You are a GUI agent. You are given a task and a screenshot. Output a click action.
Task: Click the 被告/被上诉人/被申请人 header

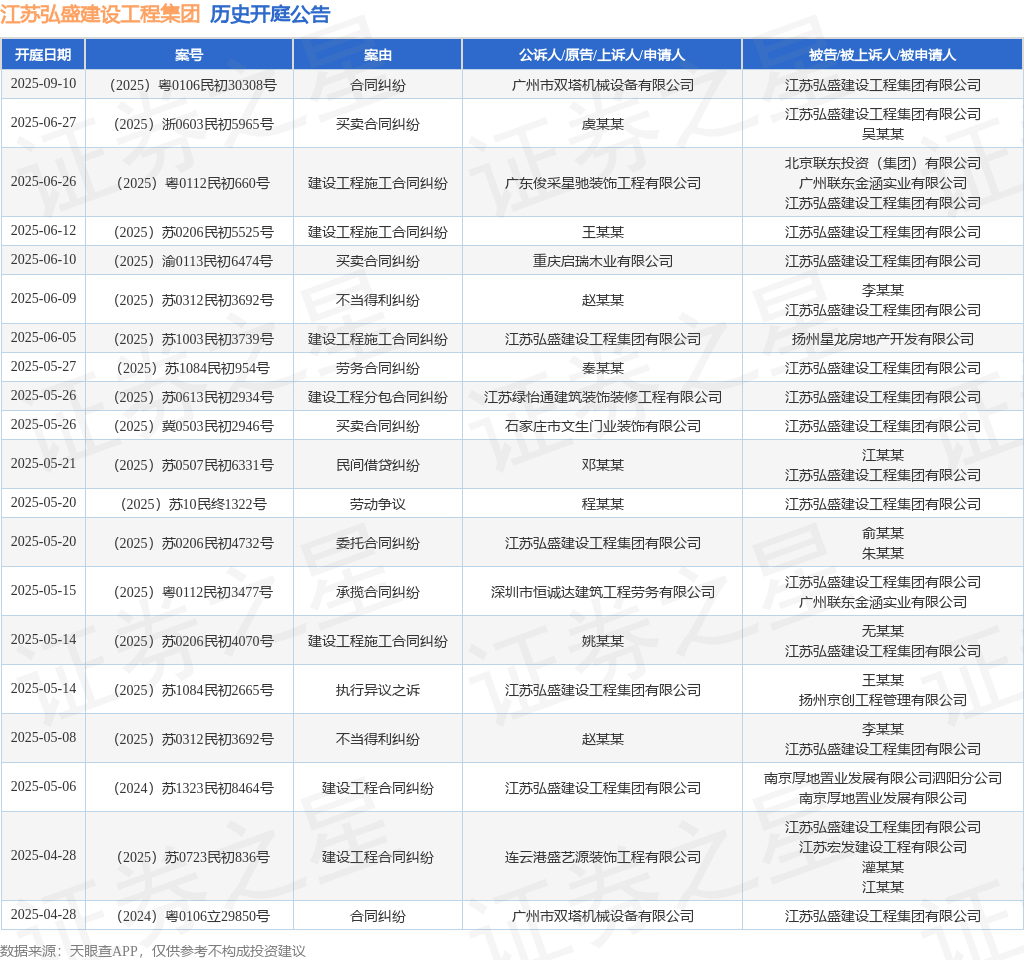tap(882, 55)
